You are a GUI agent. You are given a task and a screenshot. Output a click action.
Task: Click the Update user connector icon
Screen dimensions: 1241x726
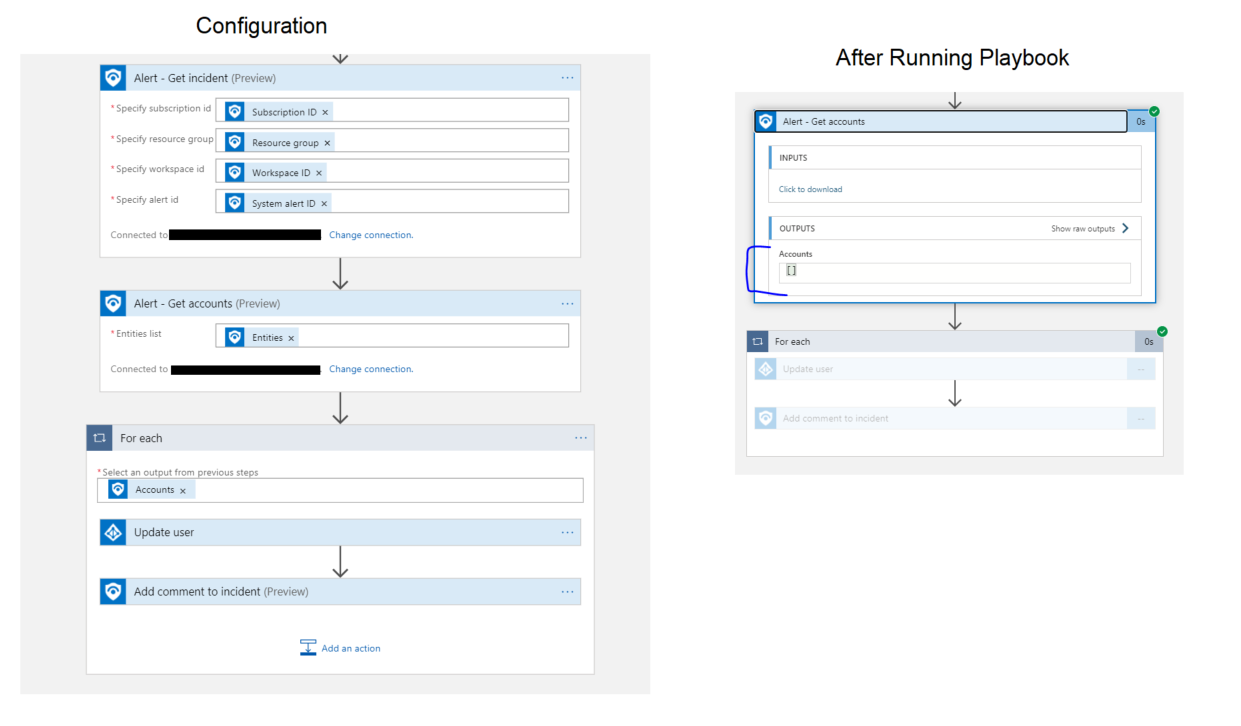click(113, 532)
